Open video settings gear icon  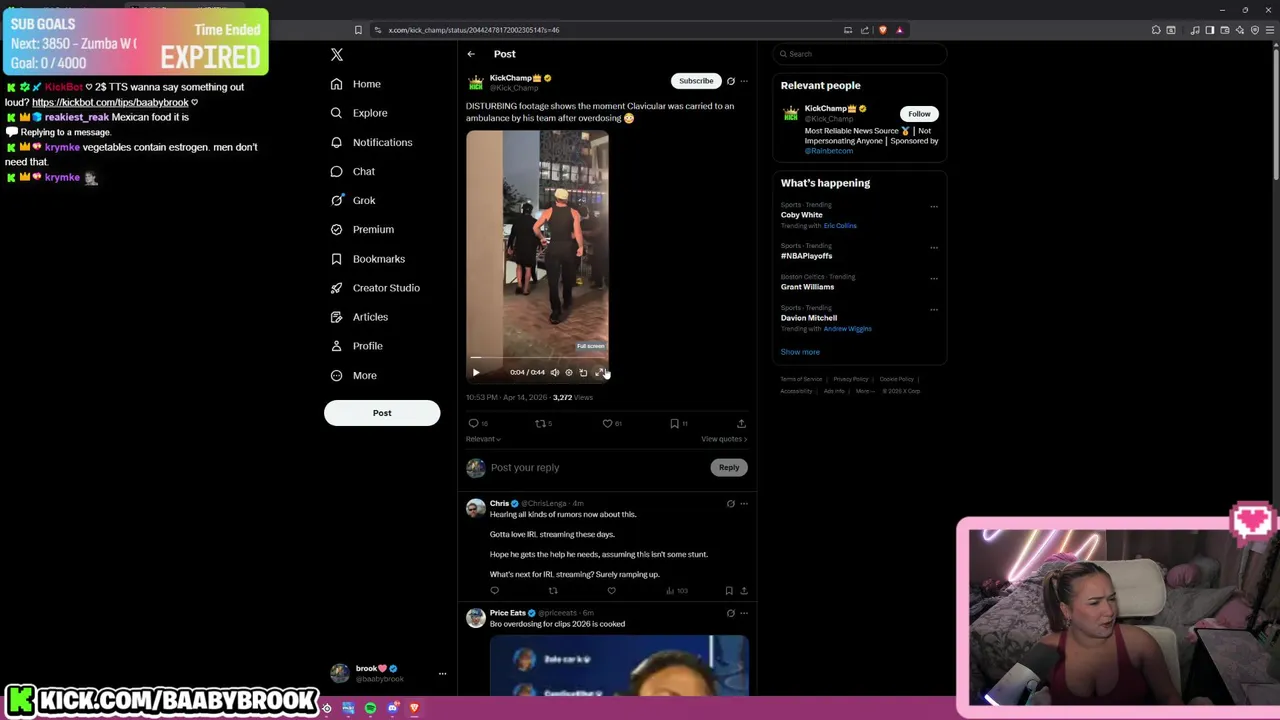click(569, 372)
